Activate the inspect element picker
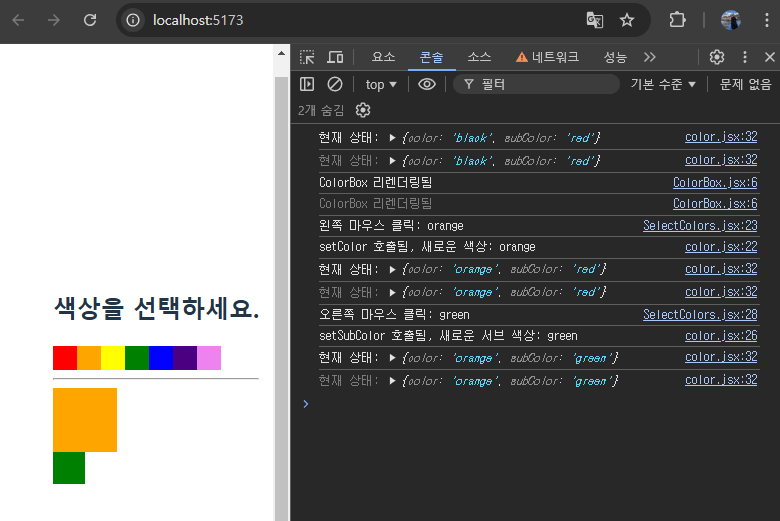 pyautogui.click(x=307, y=57)
